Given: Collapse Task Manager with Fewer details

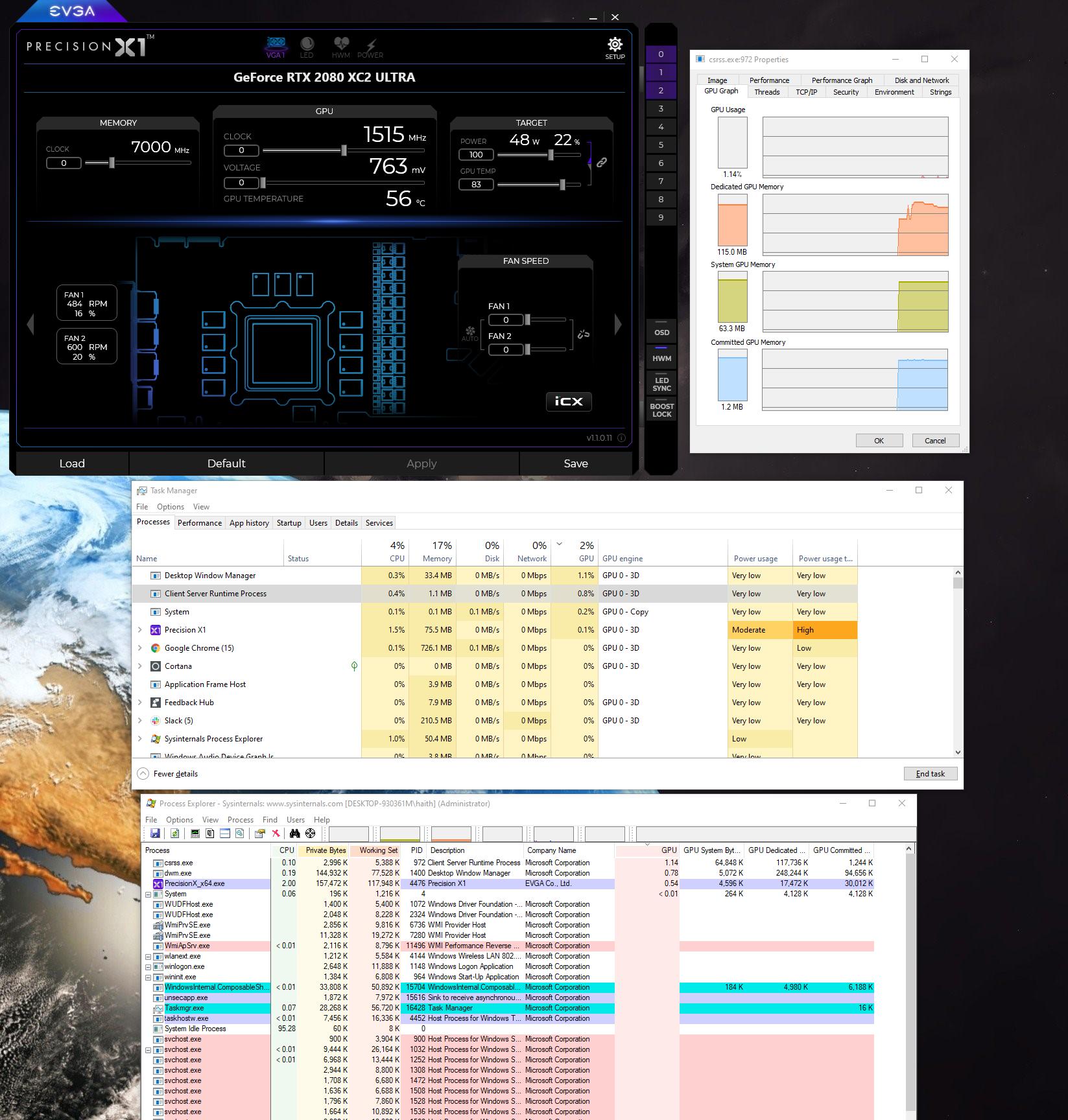Looking at the screenshot, I should (168, 774).
